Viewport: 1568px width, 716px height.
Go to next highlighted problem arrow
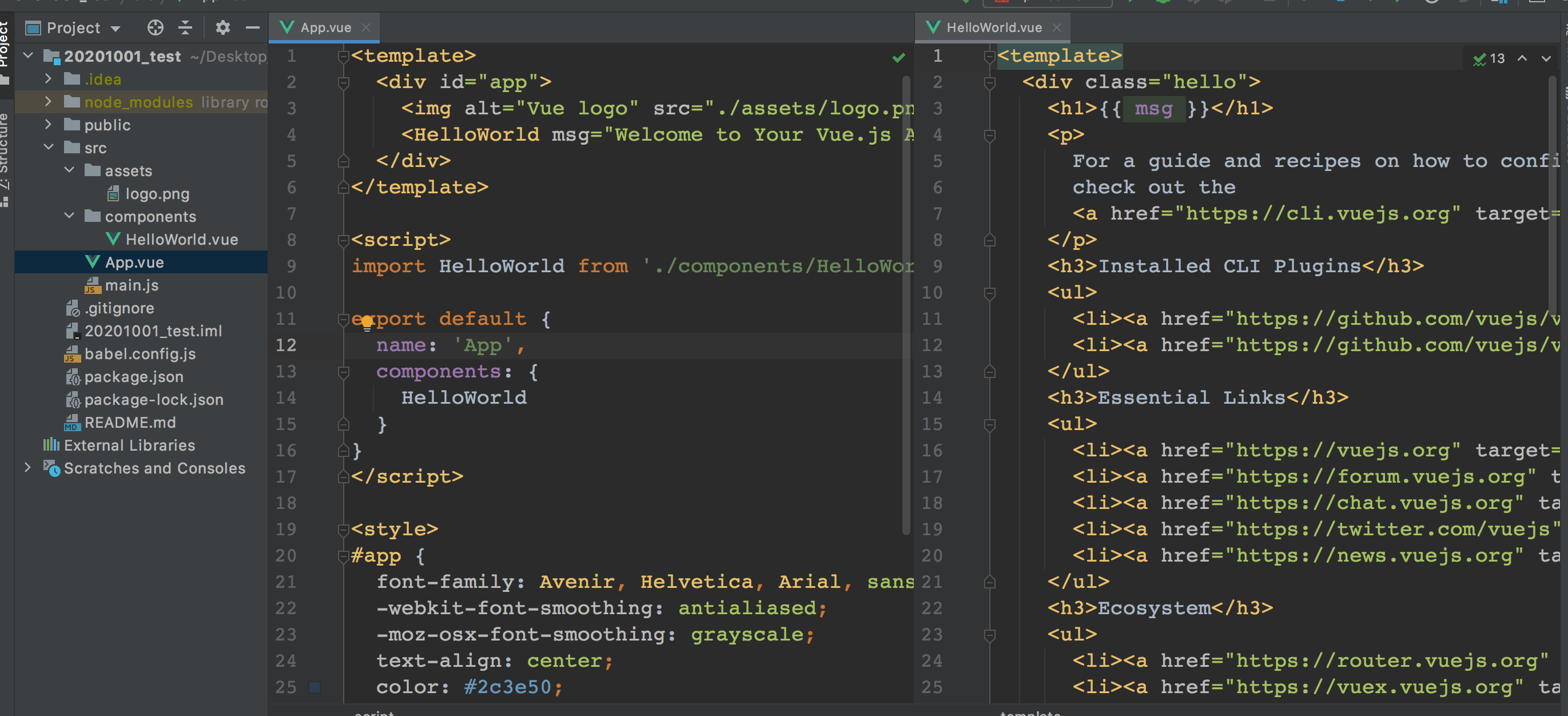coord(1546,58)
